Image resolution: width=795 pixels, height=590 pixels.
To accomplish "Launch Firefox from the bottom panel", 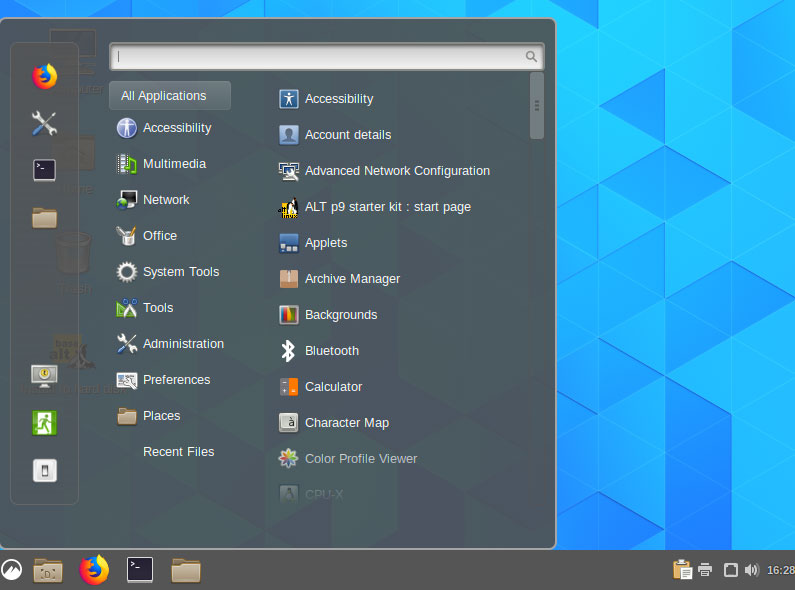I will 94,570.
